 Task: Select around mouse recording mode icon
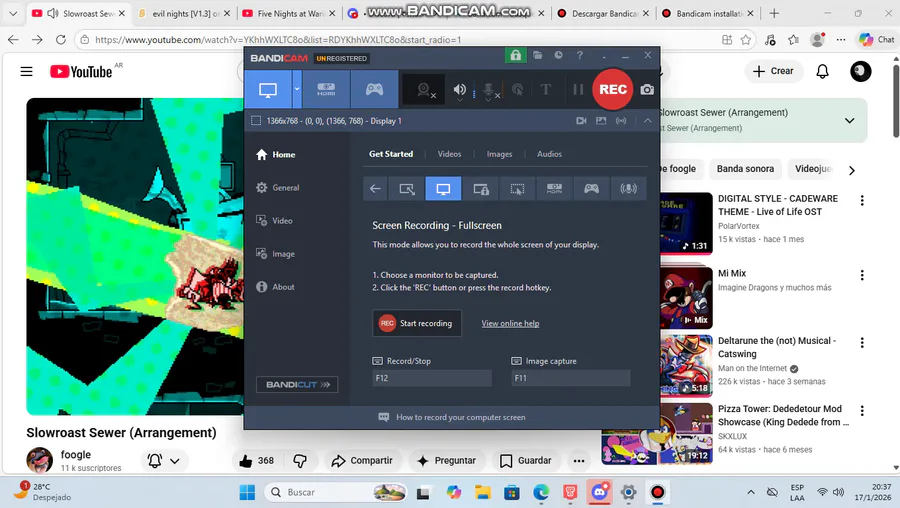point(517,189)
